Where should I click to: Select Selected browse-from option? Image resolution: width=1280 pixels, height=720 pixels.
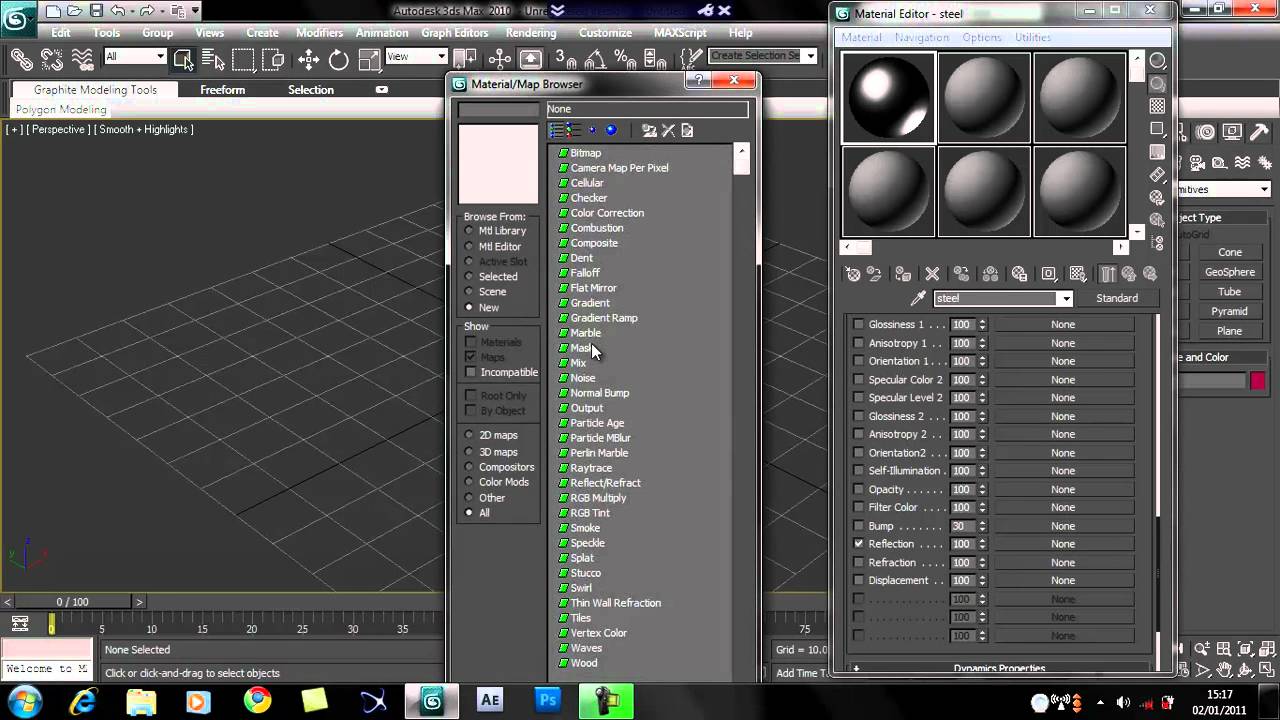click(469, 277)
